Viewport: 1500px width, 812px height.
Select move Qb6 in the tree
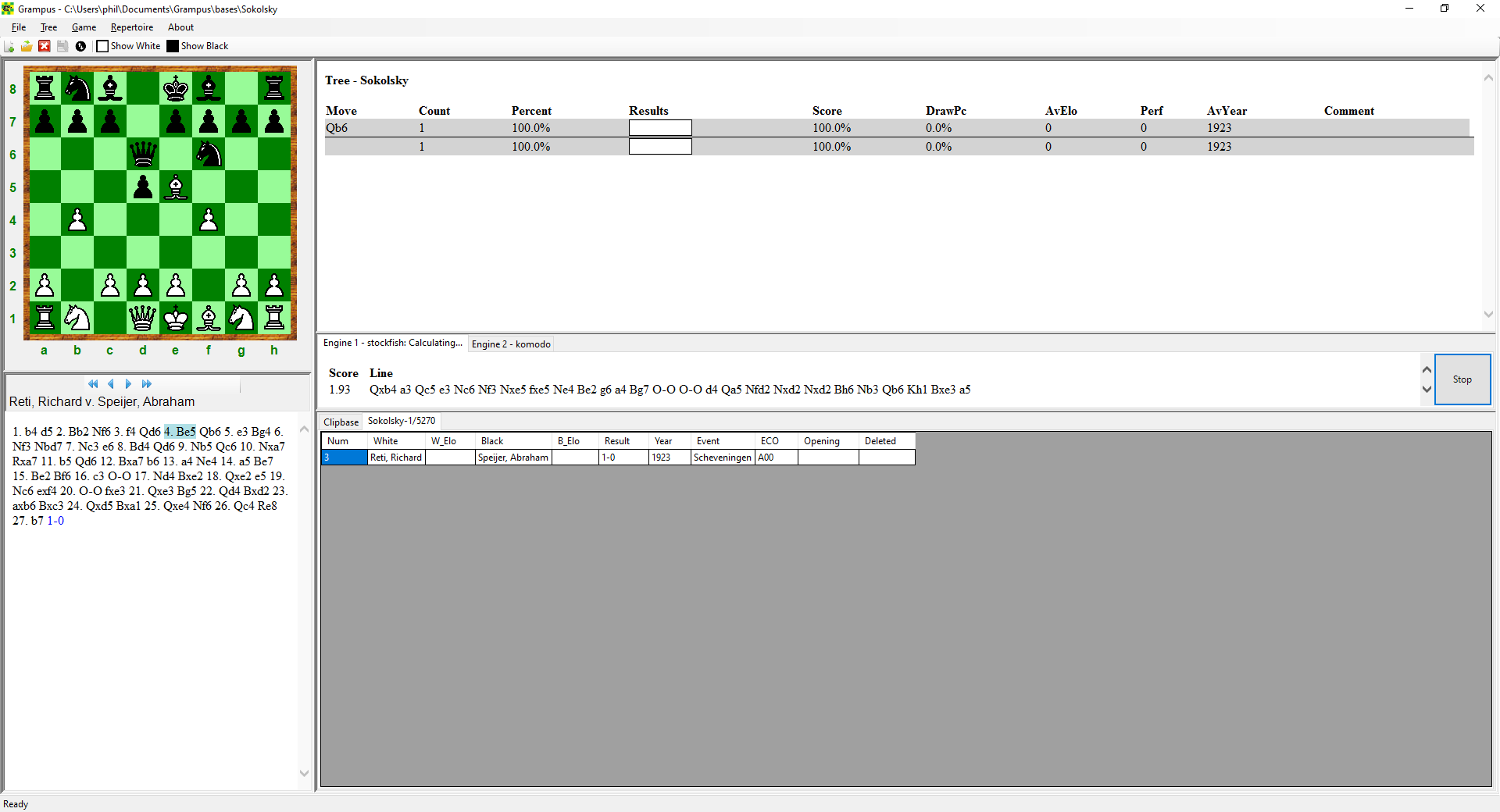(337, 128)
